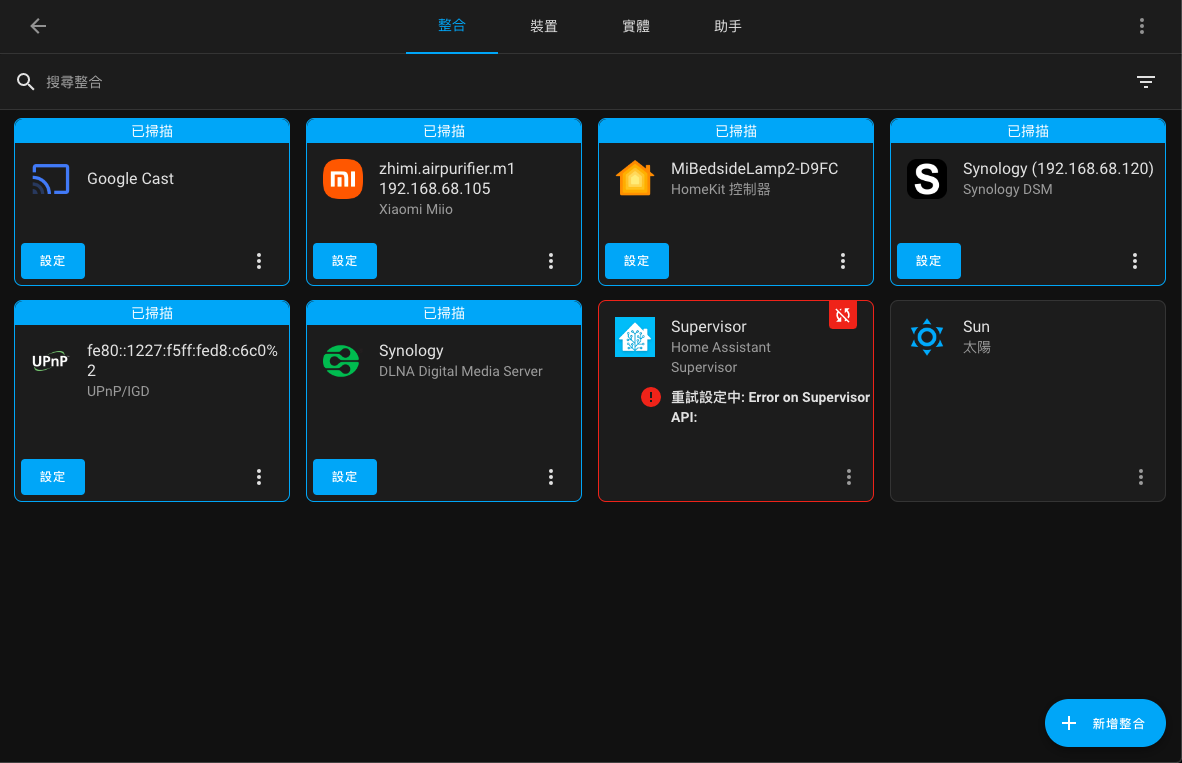Switch to the 整合 tab
This screenshot has width=1182, height=763.
tap(452, 26)
